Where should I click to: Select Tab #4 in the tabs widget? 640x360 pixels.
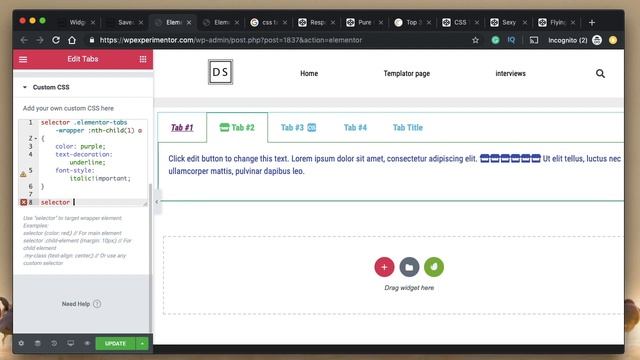tap(355, 128)
